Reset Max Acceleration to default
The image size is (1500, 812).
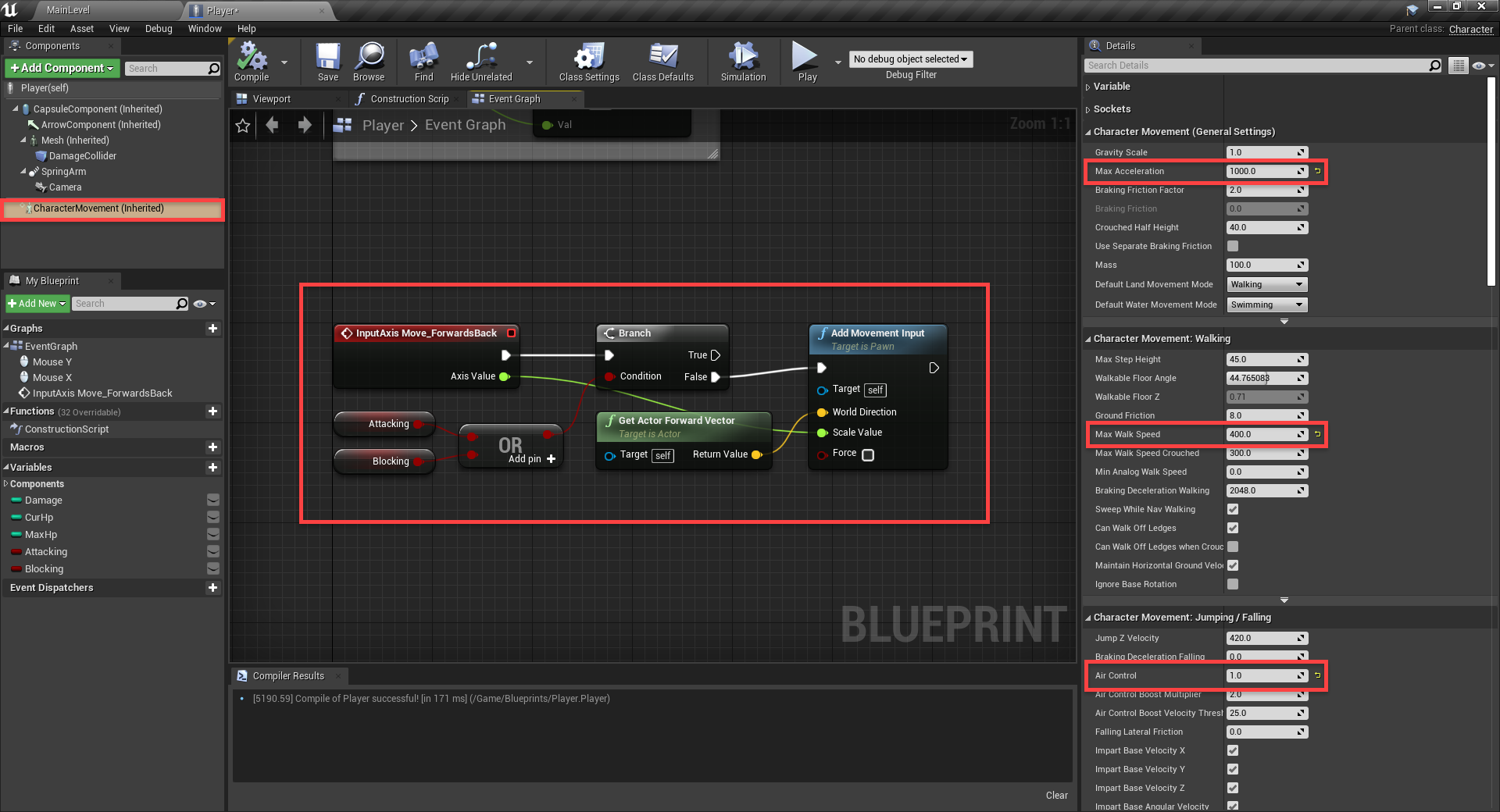pyautogui.click(x=1318, y=171)
